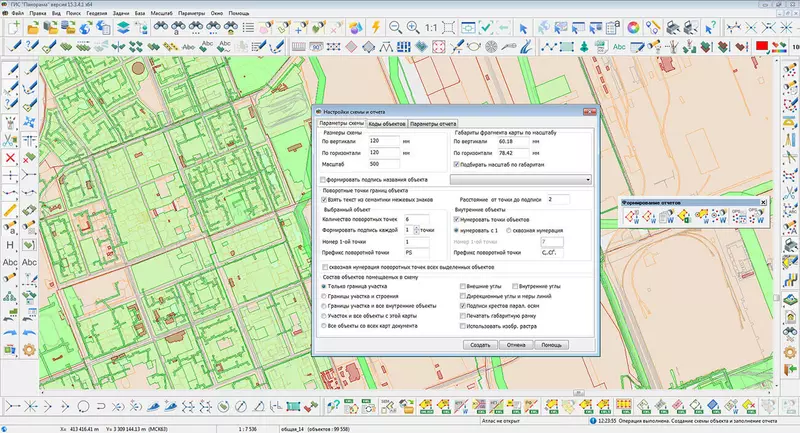
Task: Open the object name caption dropdown
Action: 586,179
